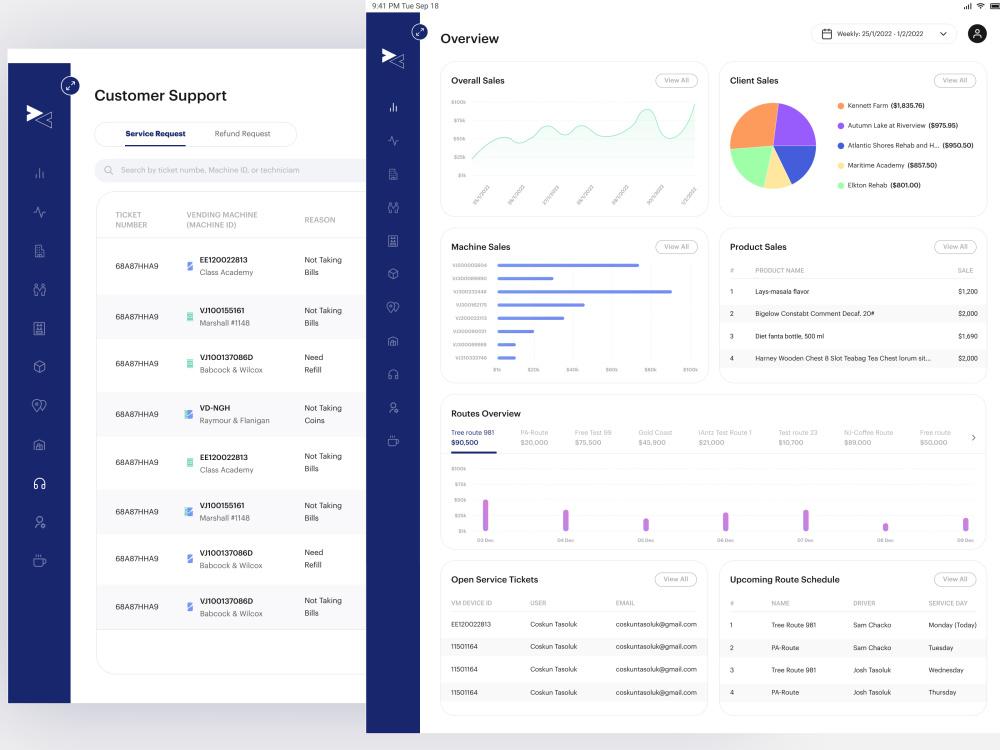Click View All in Overall Sales
The width and height of the screenshot is (1000, 750).
tap(677, 80)
